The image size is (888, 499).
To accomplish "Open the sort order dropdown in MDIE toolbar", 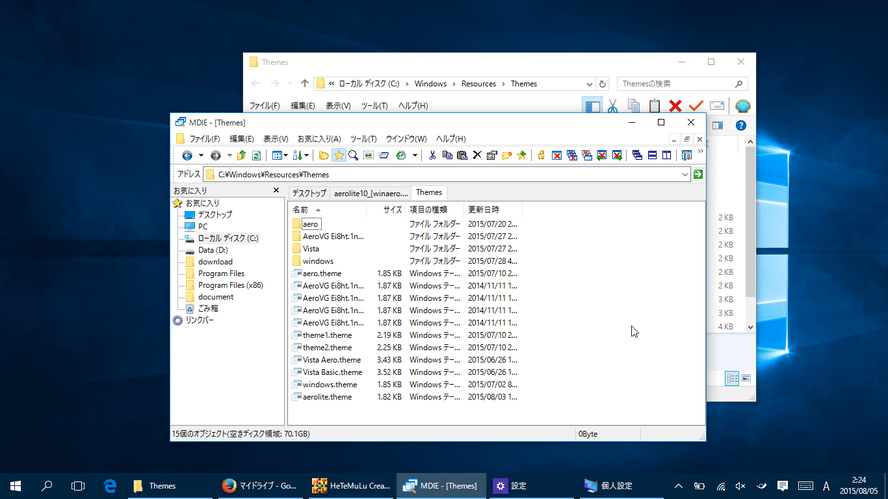I will (x=306, y=155).
